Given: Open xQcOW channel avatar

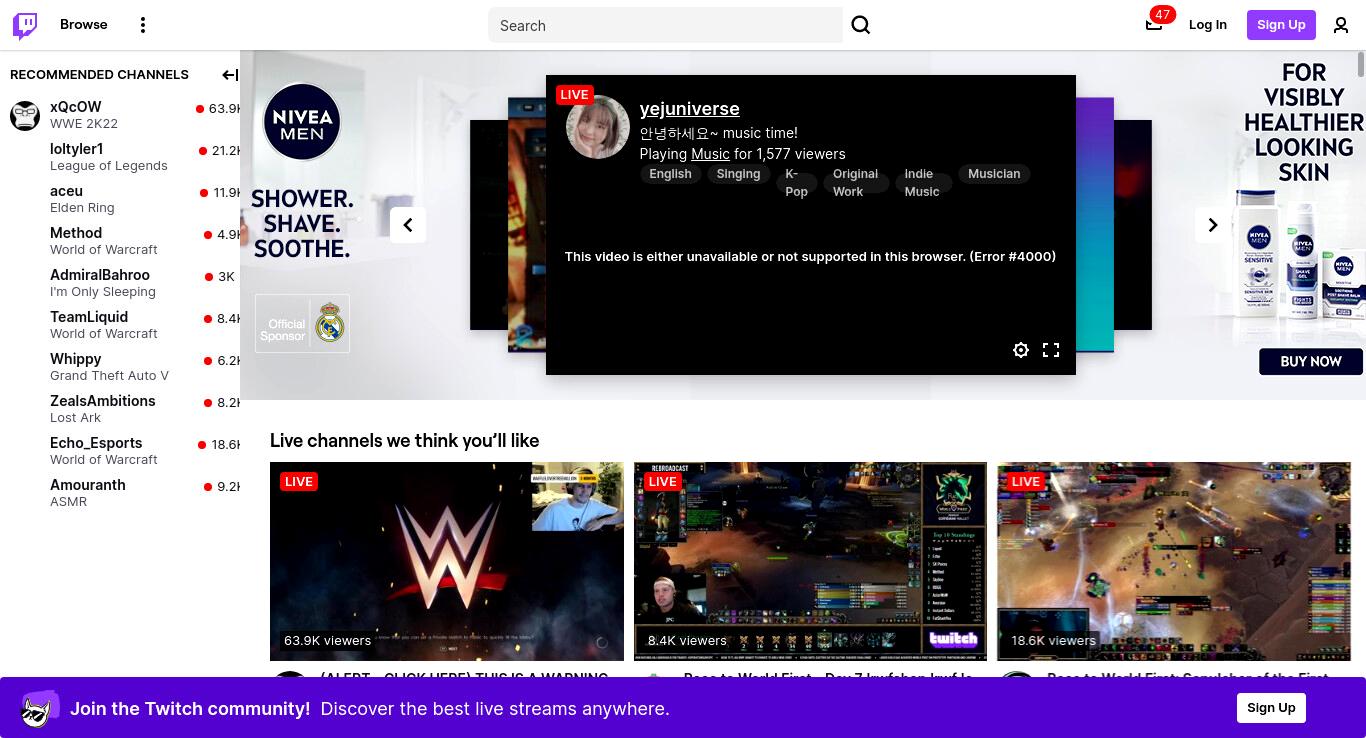Looking at the screenshot, I should pos(25,115).
